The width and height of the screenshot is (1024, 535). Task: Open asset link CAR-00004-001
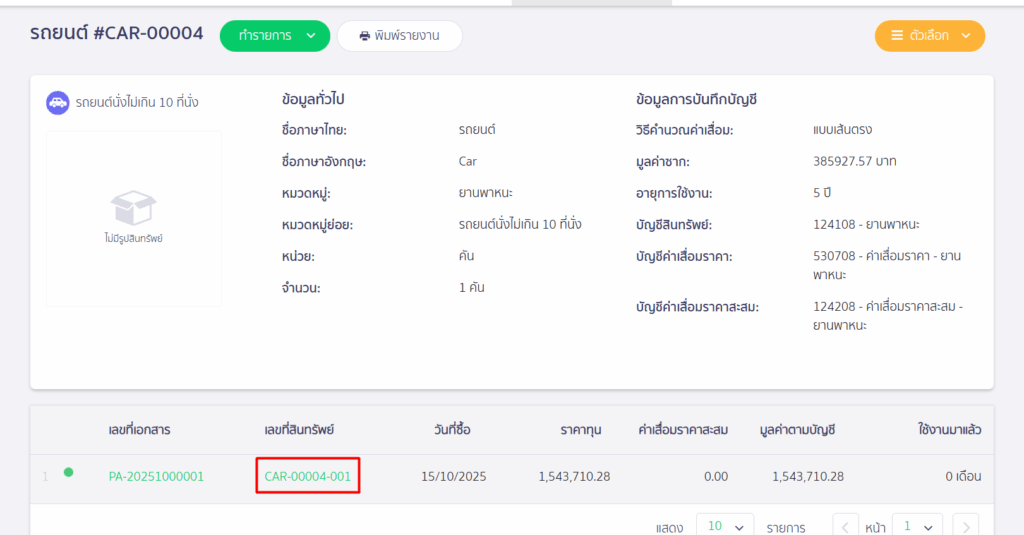point(308,477)
